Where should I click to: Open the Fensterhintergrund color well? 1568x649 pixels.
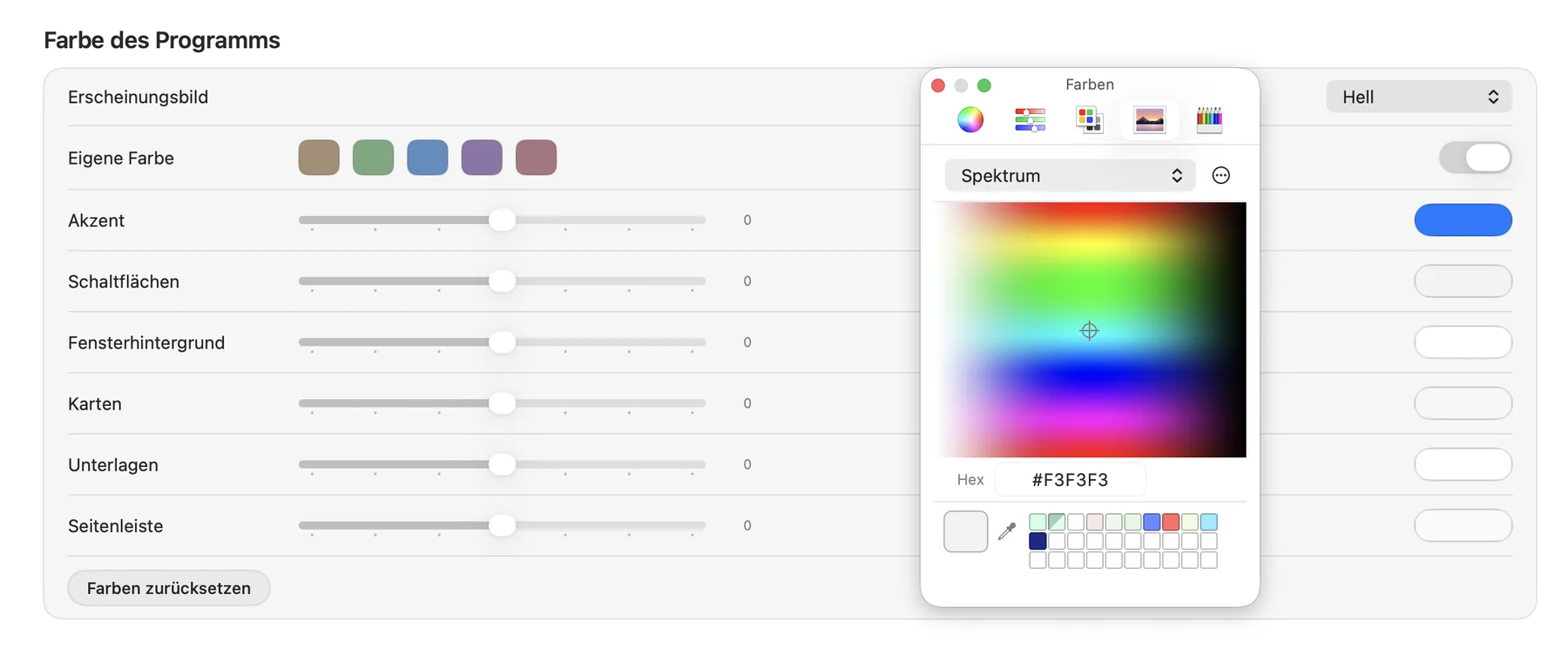click(1463, 341)
